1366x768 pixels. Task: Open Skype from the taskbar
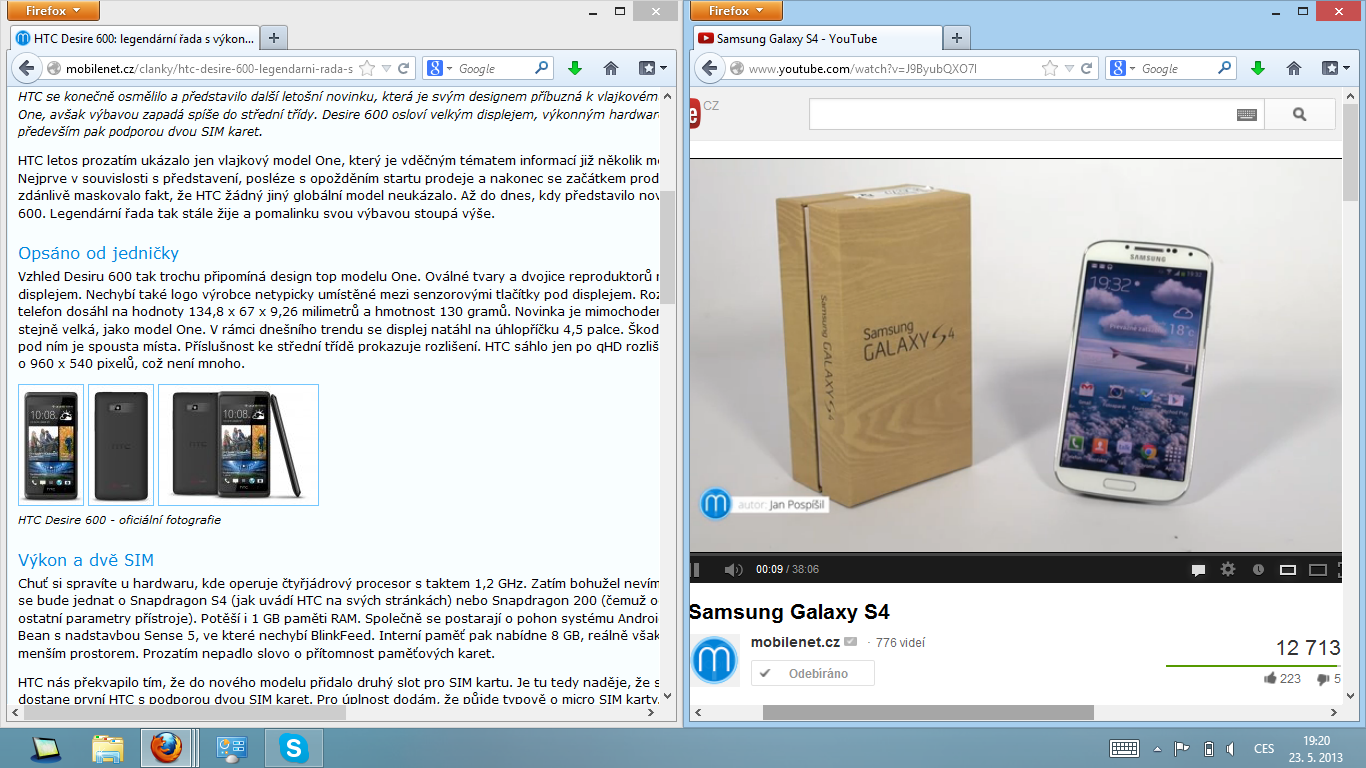(x=293, y=747)
